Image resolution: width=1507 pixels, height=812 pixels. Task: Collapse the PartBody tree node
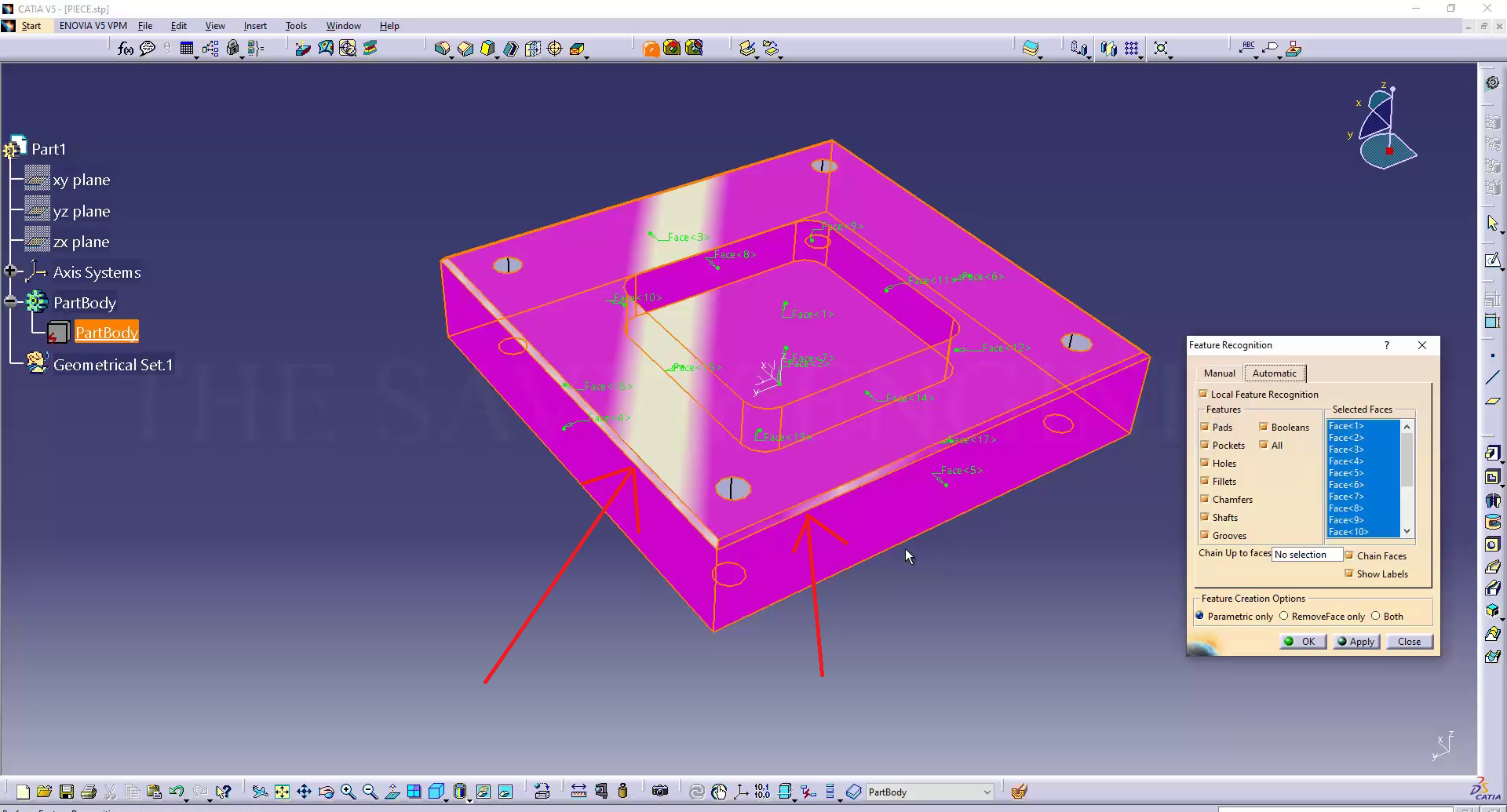click(10, 302)
